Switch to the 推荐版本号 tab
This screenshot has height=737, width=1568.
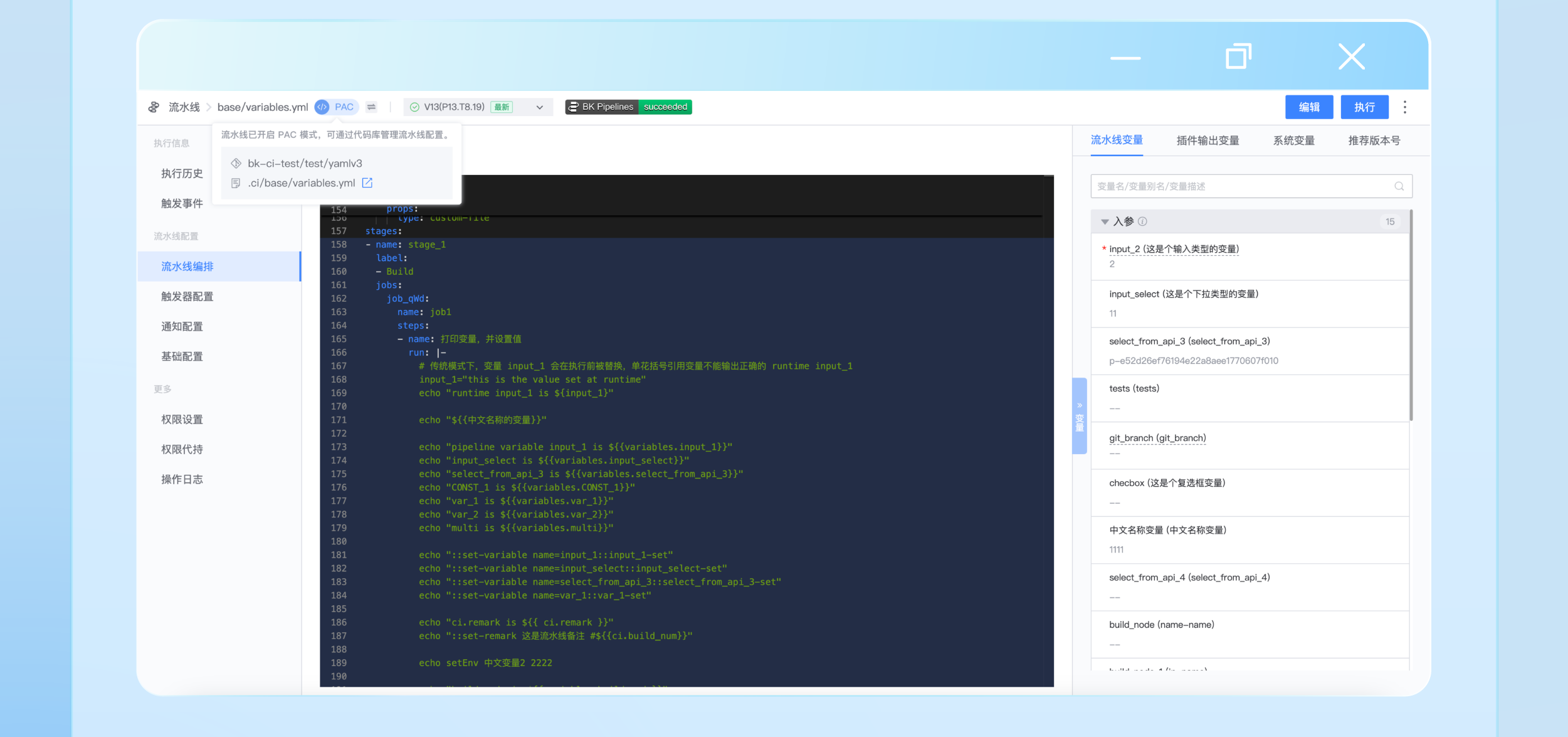tap(1374, 141)
